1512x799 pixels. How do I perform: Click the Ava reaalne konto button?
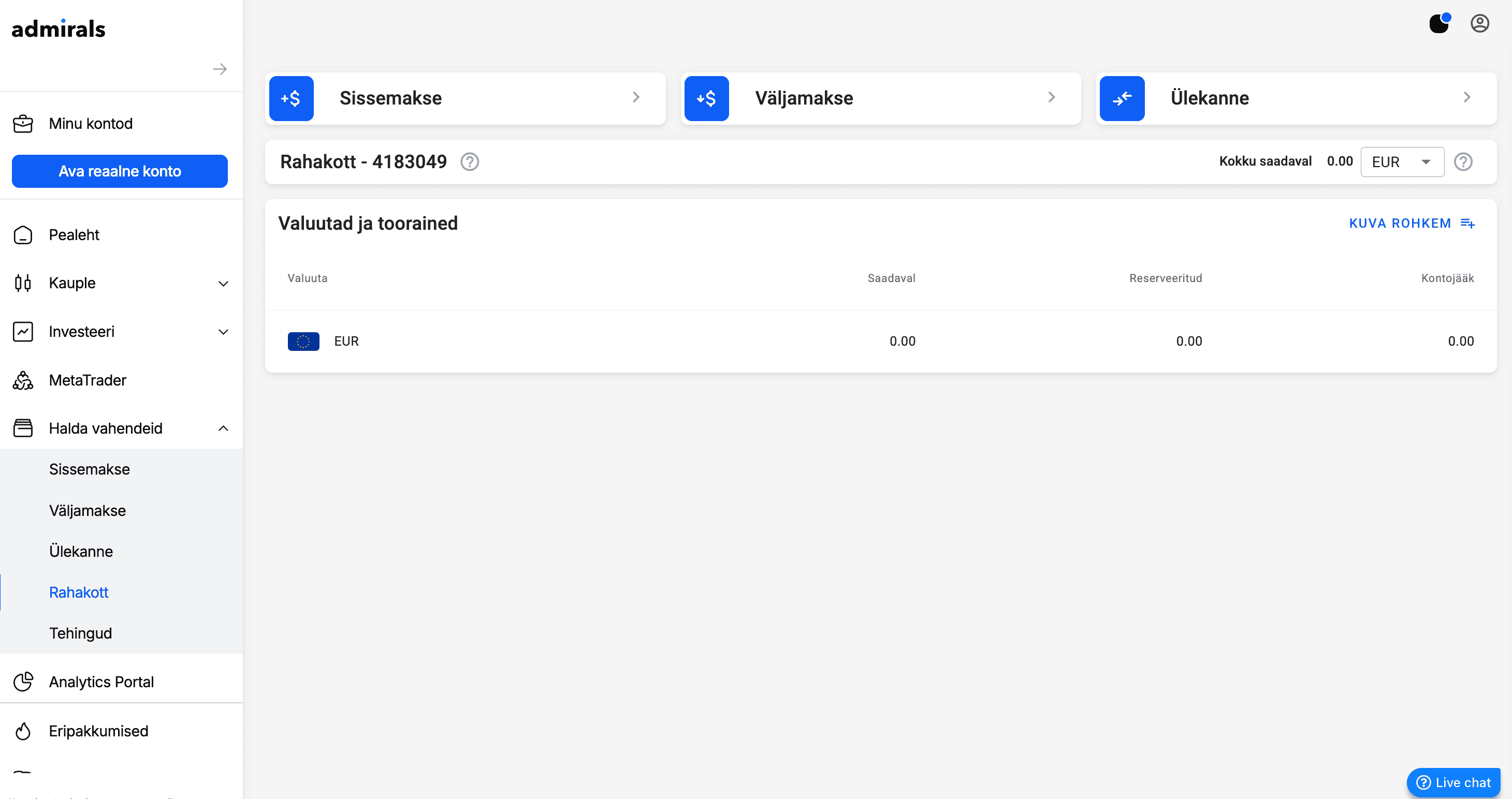point(120,171)
